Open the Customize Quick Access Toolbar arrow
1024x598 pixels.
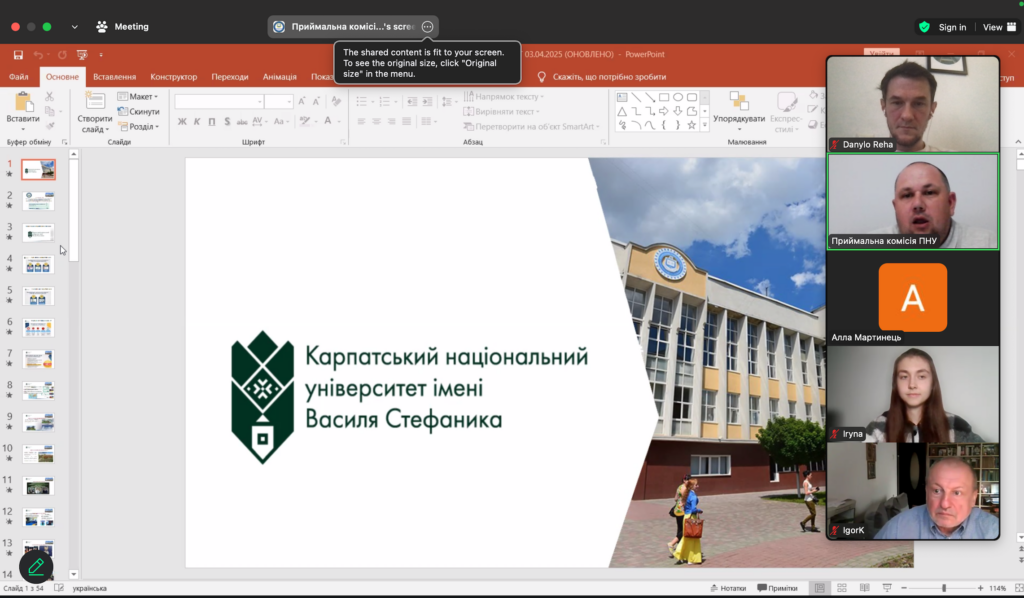101,55
